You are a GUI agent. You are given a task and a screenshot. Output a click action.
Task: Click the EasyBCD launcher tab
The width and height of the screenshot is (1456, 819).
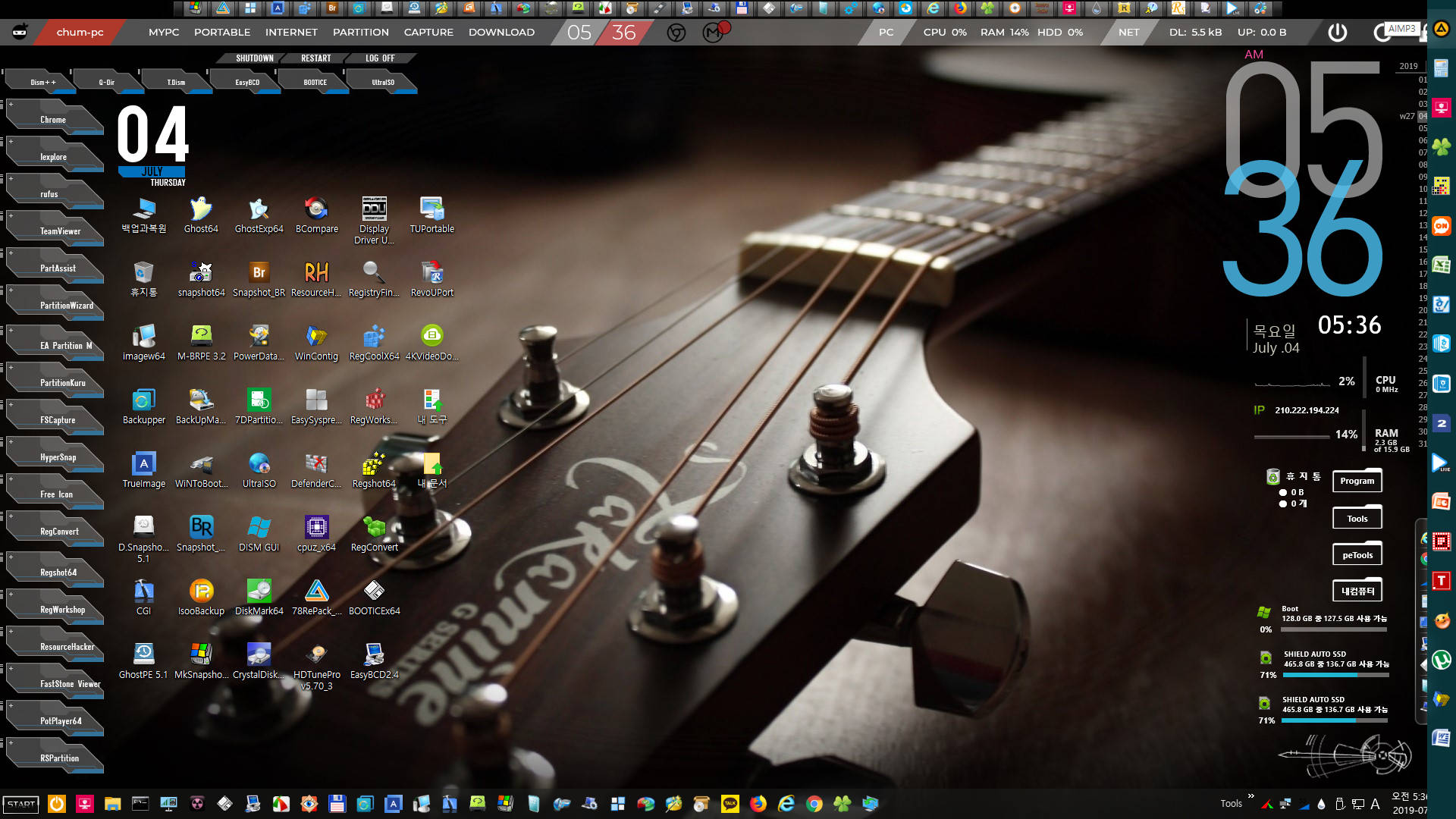tap(247, 82)
